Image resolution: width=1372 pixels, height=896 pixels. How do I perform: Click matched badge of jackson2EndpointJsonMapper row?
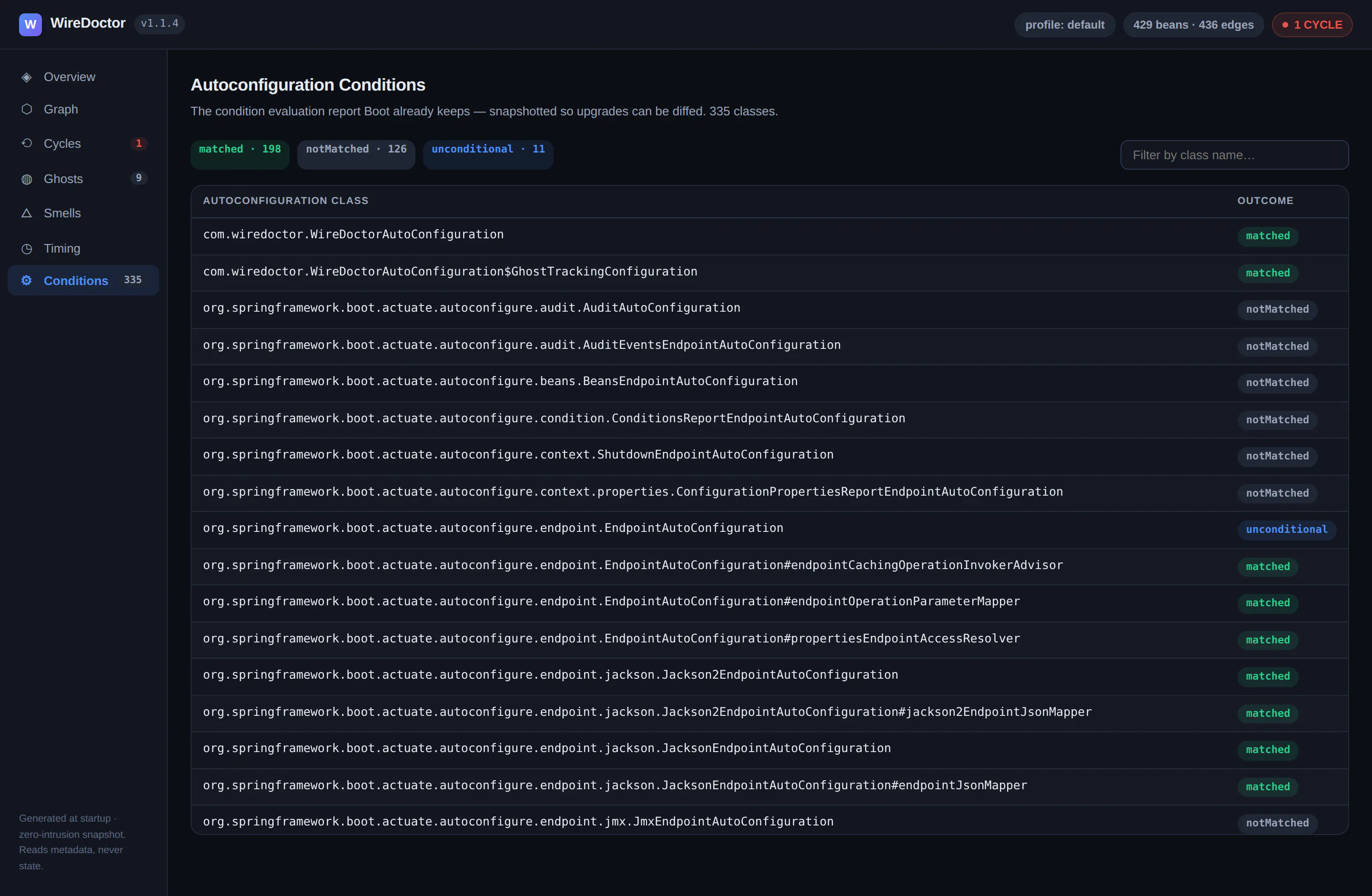coord(1268,713)
